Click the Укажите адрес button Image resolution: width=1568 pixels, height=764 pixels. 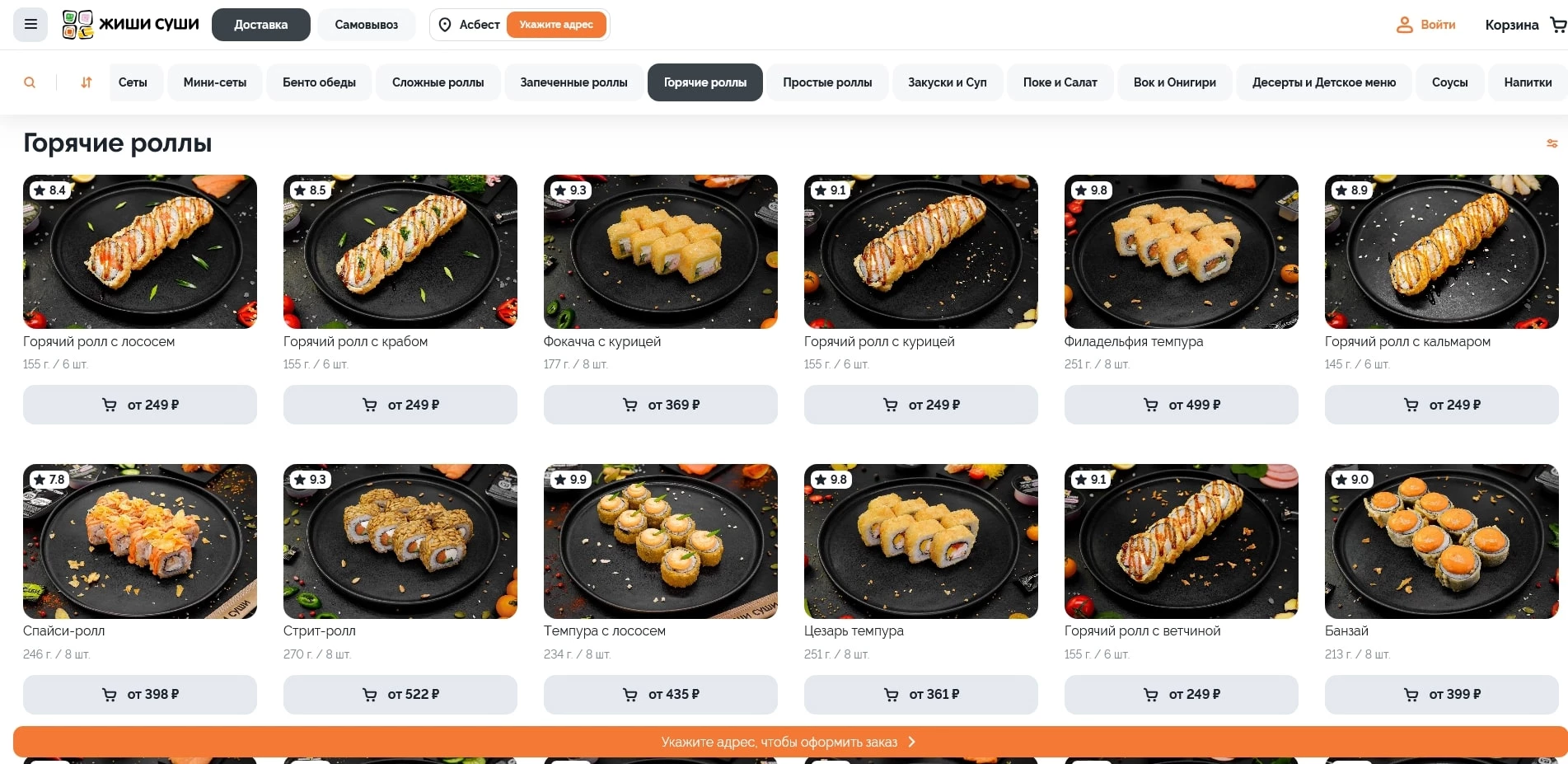pos(556,25)
